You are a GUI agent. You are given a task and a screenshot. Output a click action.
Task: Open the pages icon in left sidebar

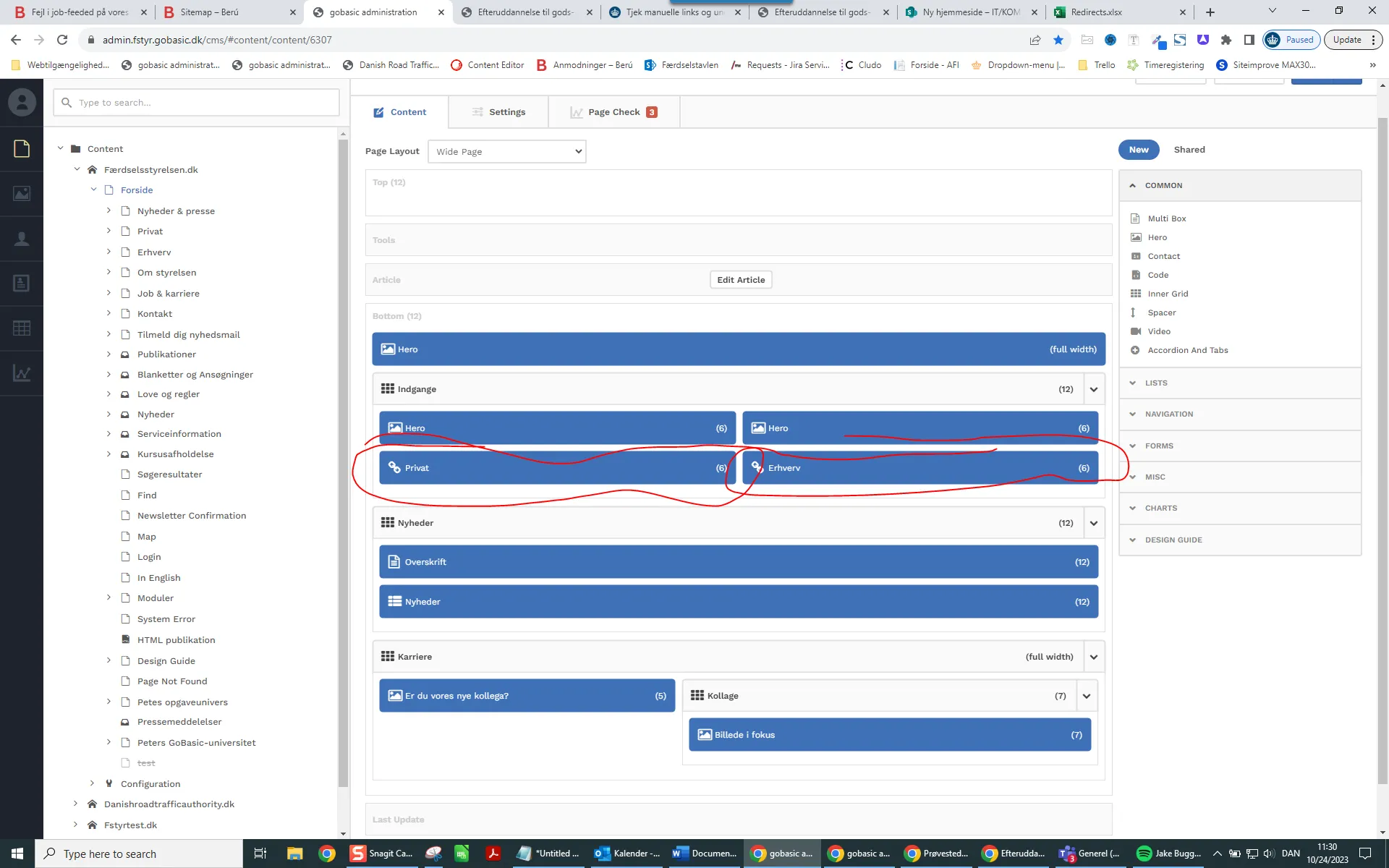coord(22,149)
